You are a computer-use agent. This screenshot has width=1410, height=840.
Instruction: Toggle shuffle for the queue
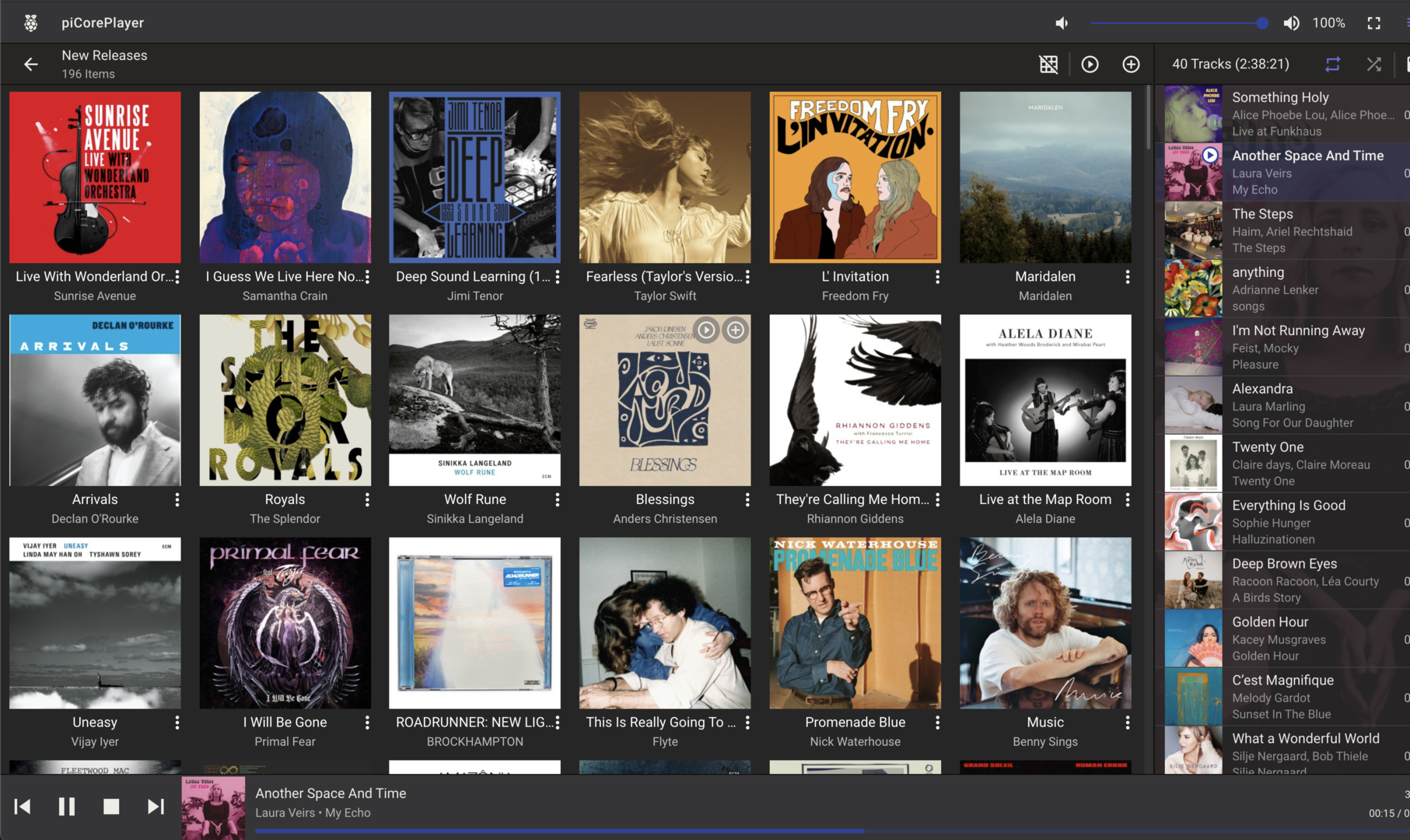[x=1373, y=65]
